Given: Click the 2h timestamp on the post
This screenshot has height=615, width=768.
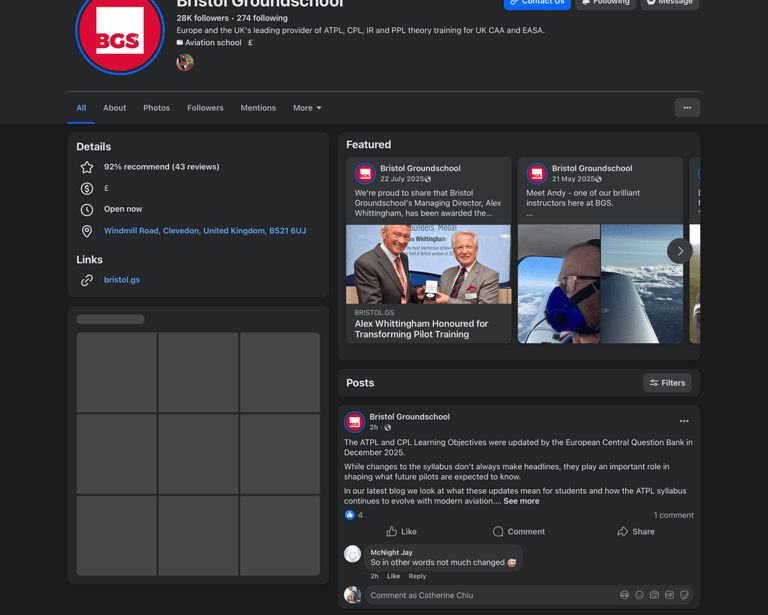Looking at the screenshot, I should point(374,427).
